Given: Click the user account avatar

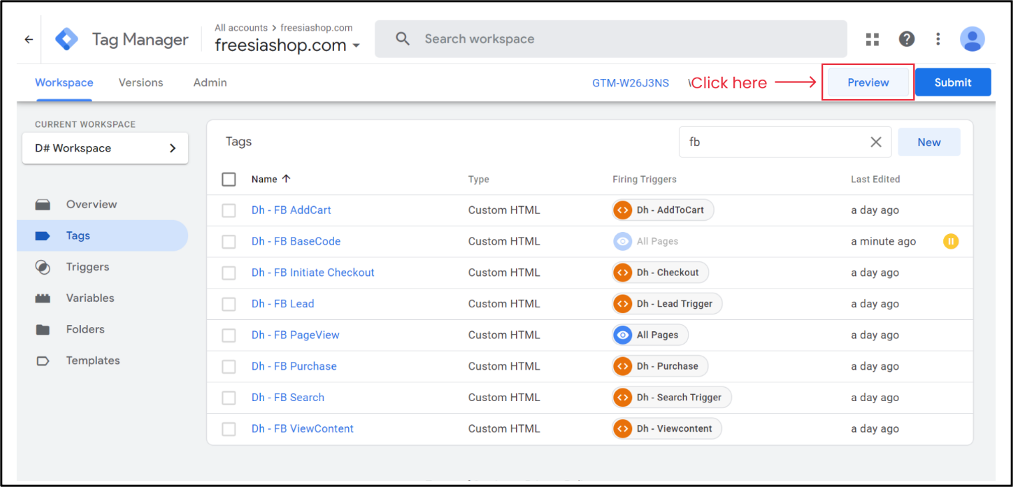Looking at the screenshot, I should pos(972,39).
